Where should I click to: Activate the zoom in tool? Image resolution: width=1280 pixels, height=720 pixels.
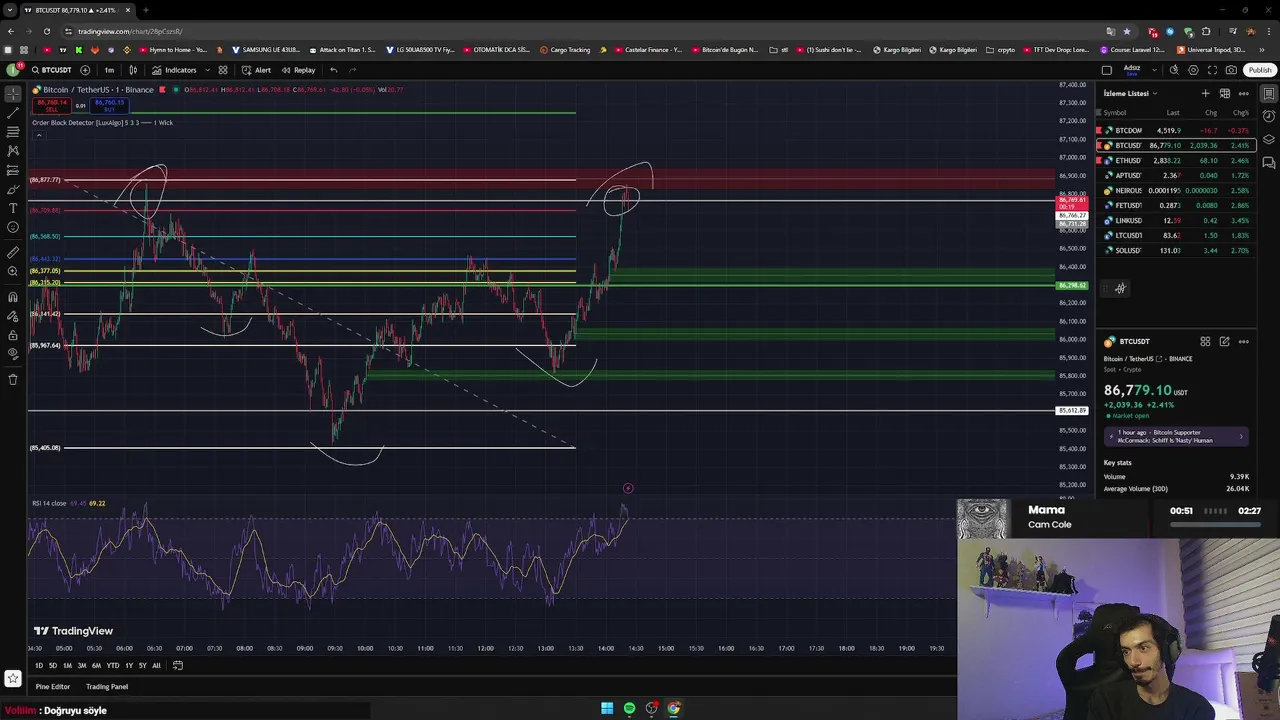tap(13, 271)
